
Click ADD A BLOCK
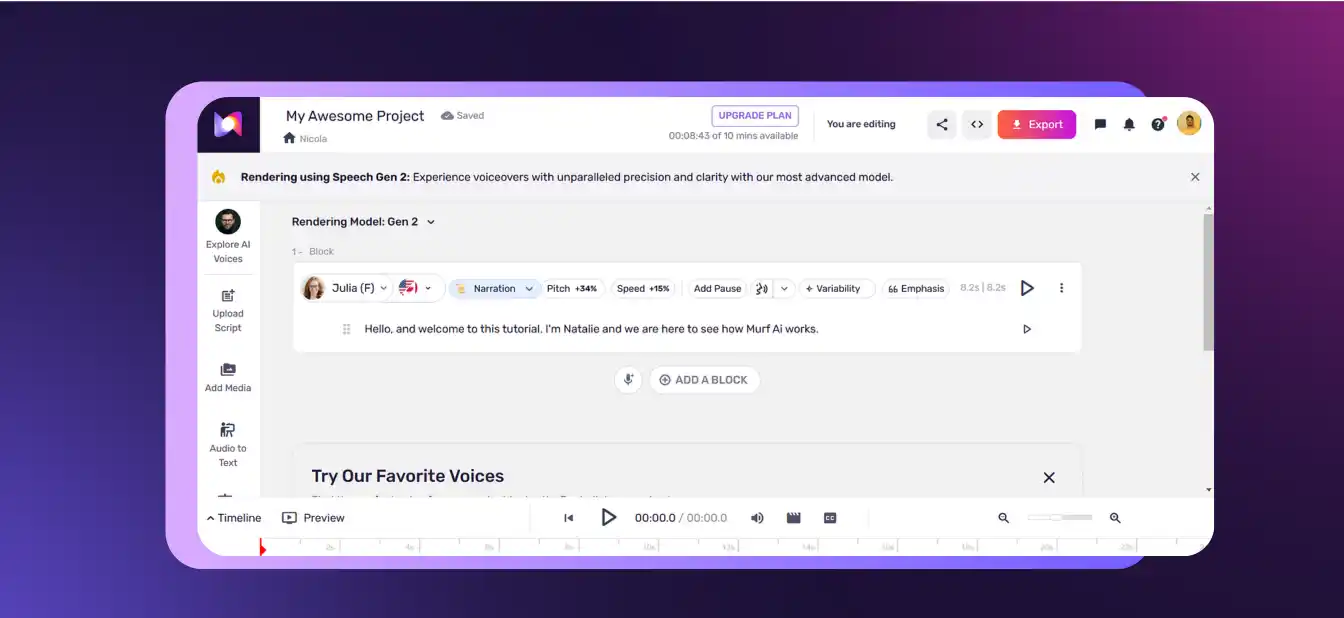pos(704,380)
